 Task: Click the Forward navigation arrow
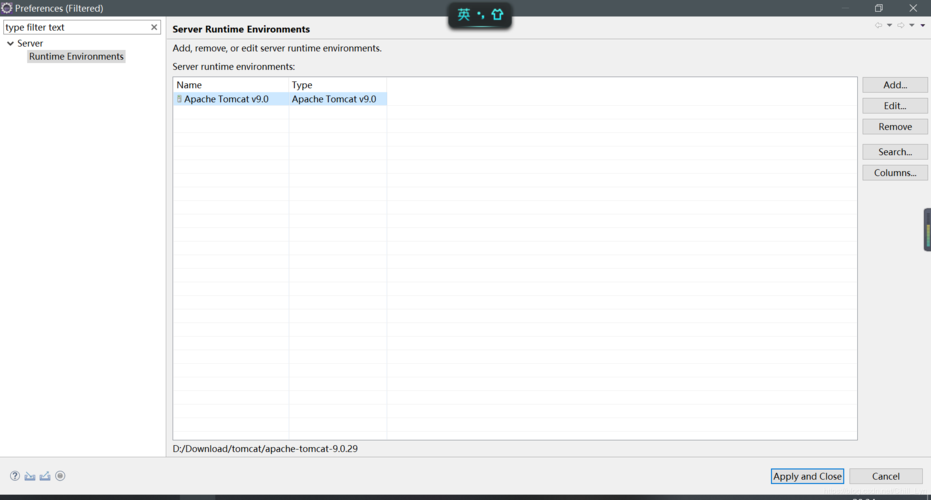[x=901, y=25]
